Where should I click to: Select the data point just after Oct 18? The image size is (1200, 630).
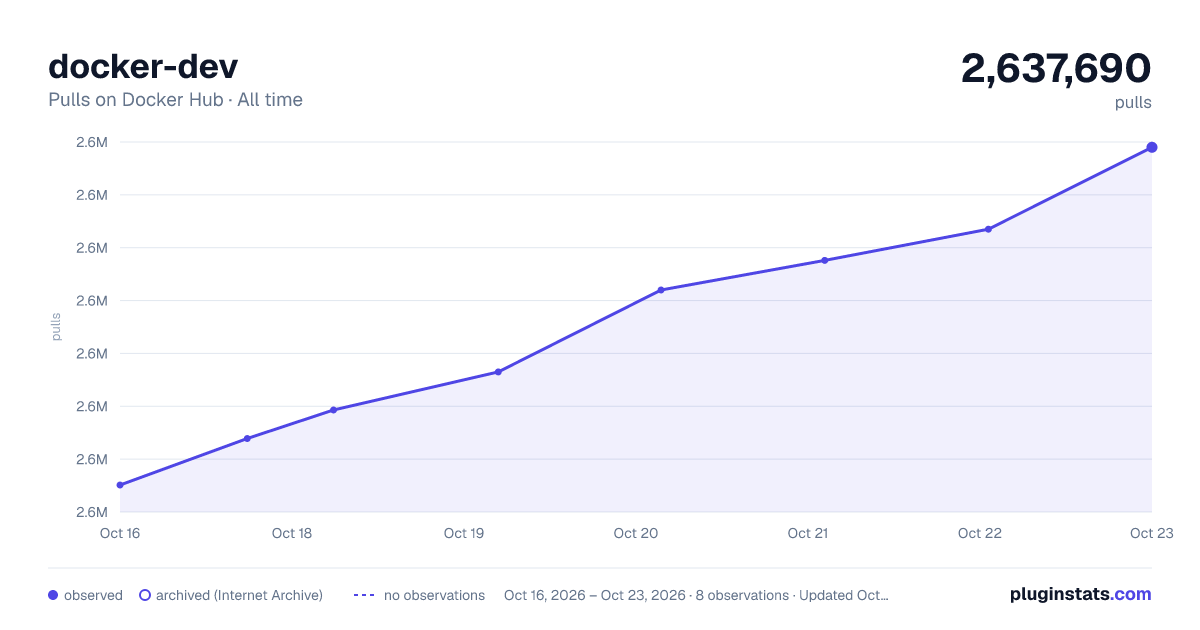(333, 410)
